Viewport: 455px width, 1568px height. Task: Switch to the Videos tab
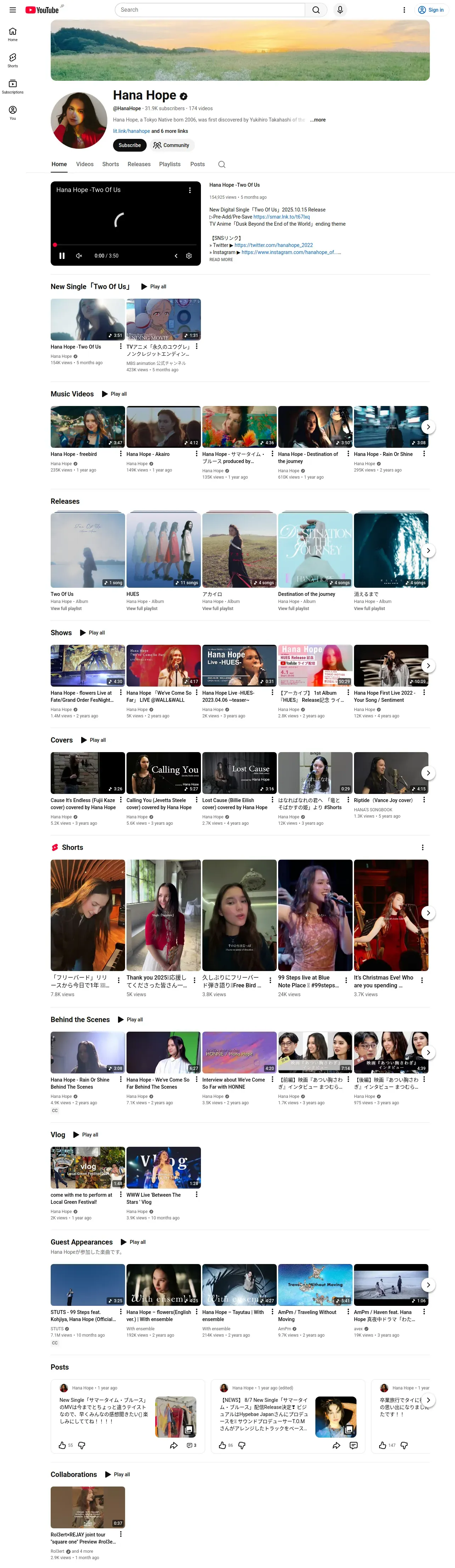pos(85,164)
